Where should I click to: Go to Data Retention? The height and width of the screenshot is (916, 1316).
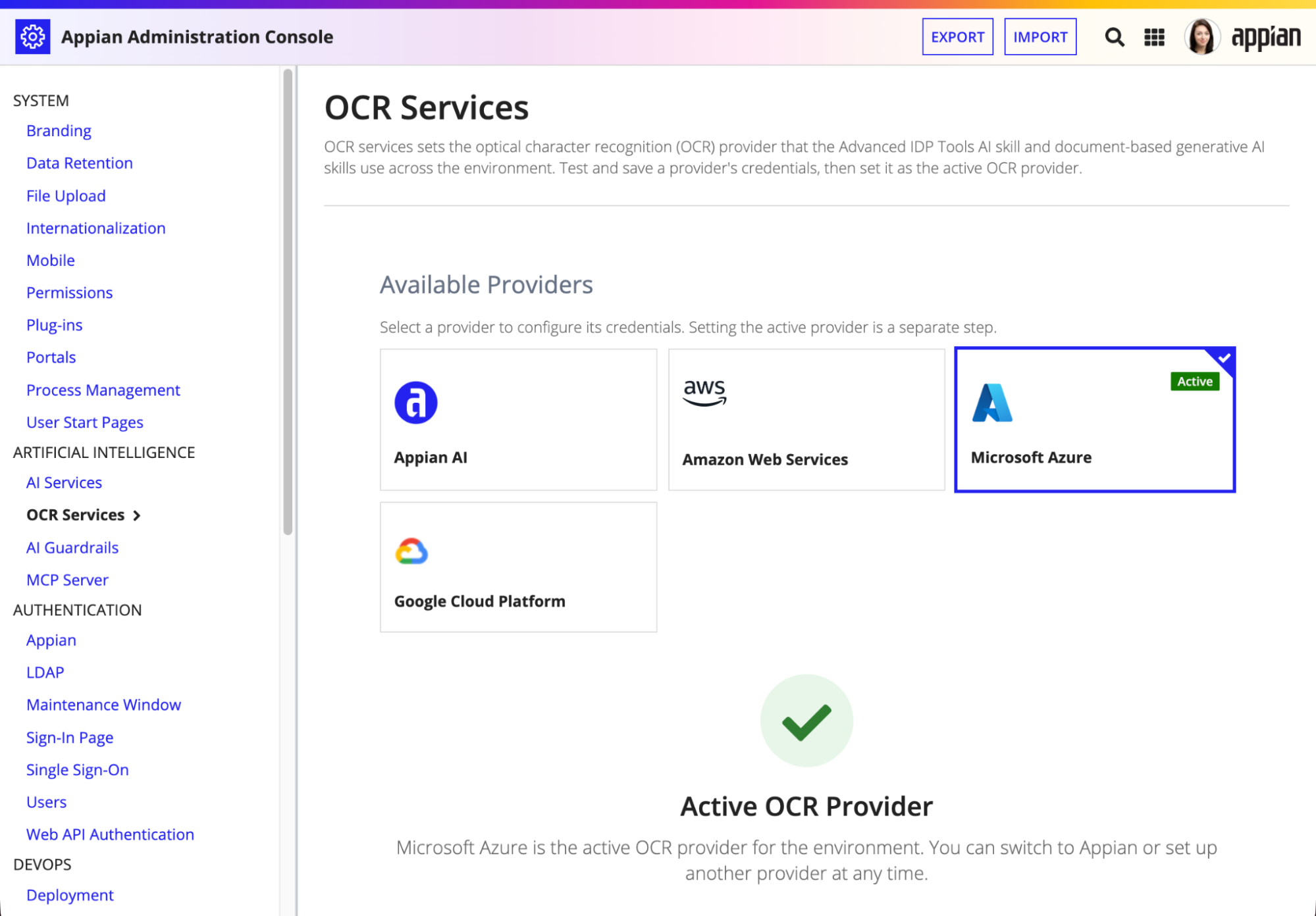[80, 163]
